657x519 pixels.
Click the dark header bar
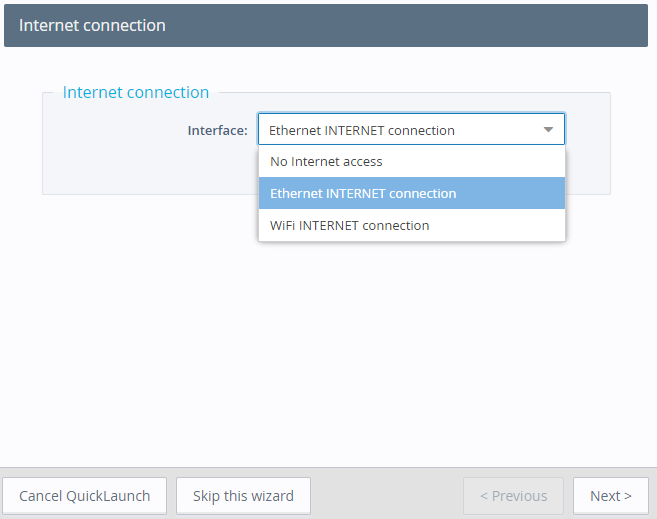(400, 25)
